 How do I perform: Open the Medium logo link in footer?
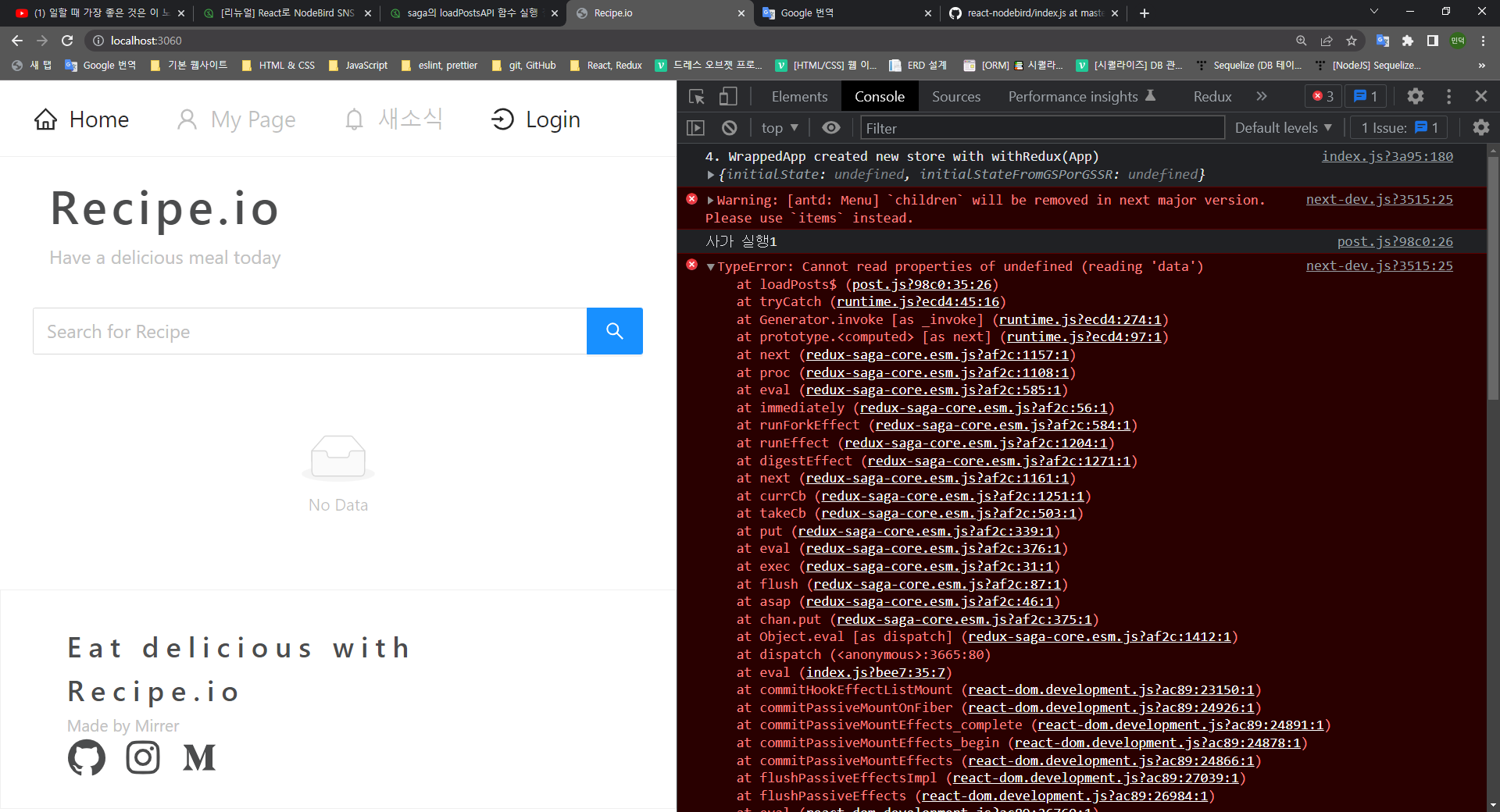click(199, 757)
